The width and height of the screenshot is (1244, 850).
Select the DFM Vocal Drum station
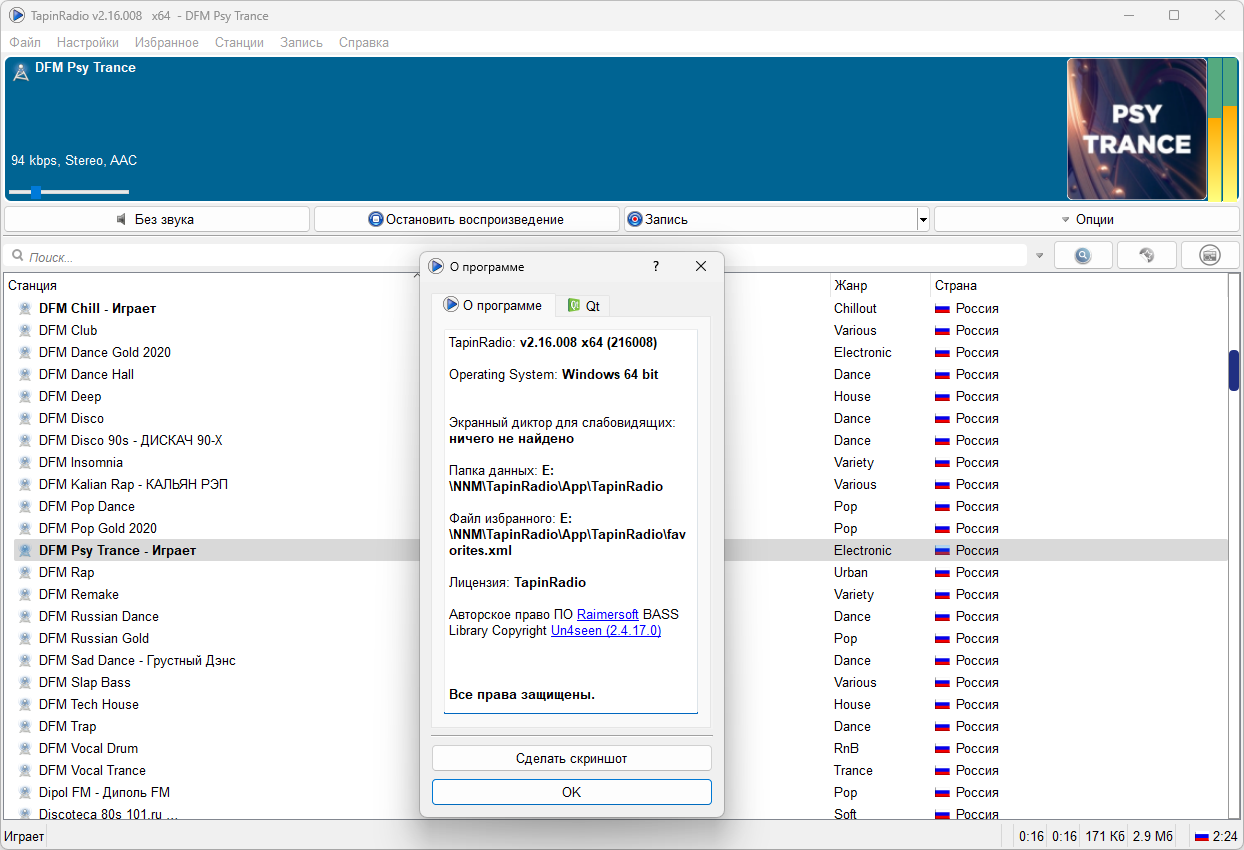coord(88,749)
